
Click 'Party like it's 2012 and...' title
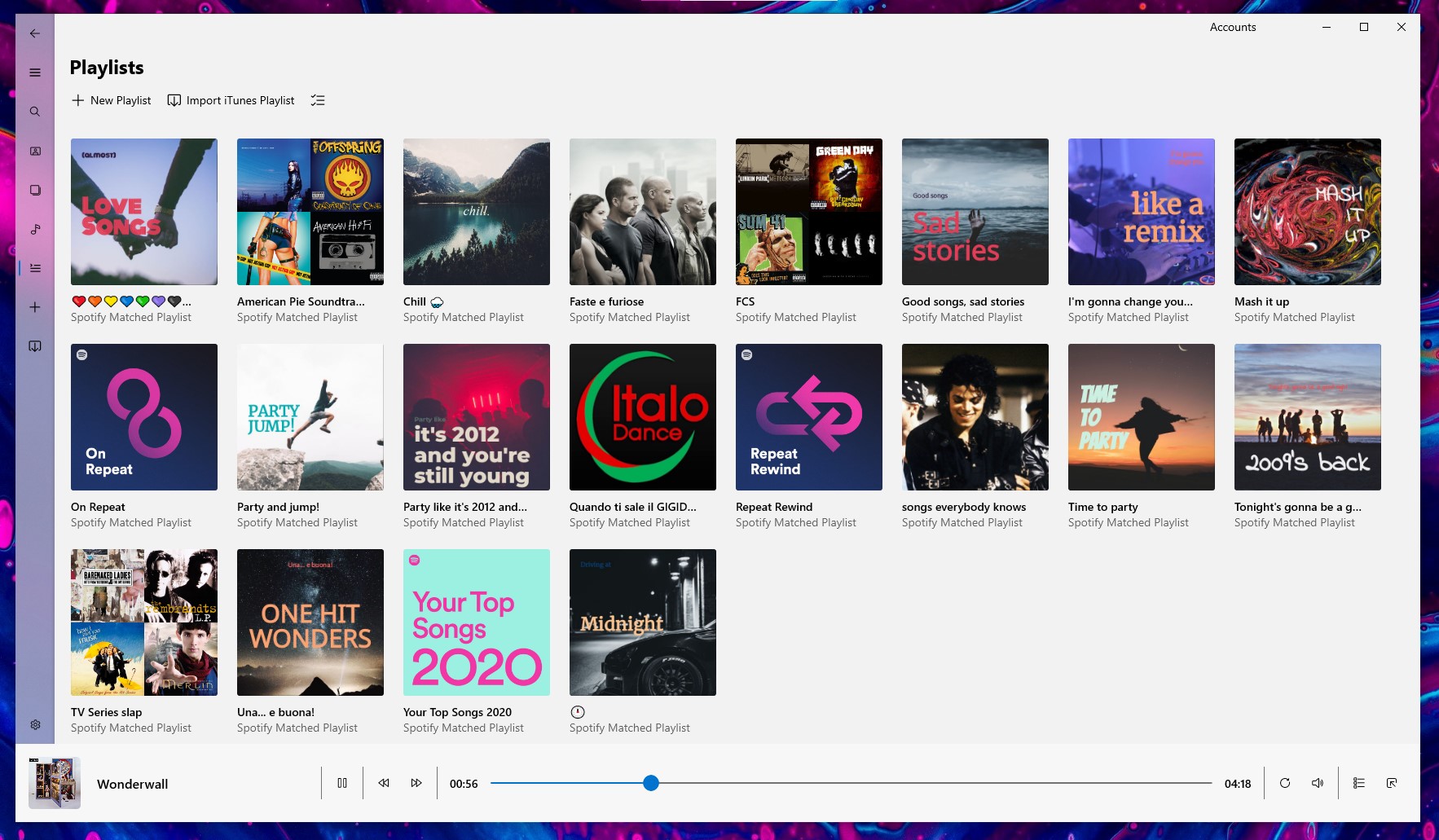pyautogui.click(x=465, y=507)
